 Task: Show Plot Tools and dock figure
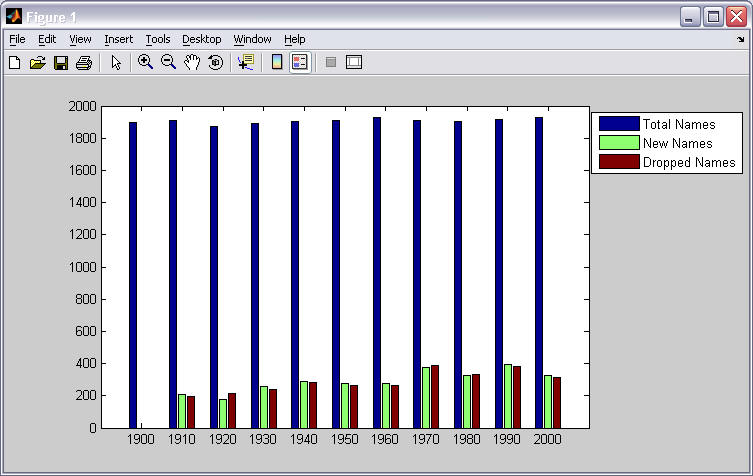353,62
